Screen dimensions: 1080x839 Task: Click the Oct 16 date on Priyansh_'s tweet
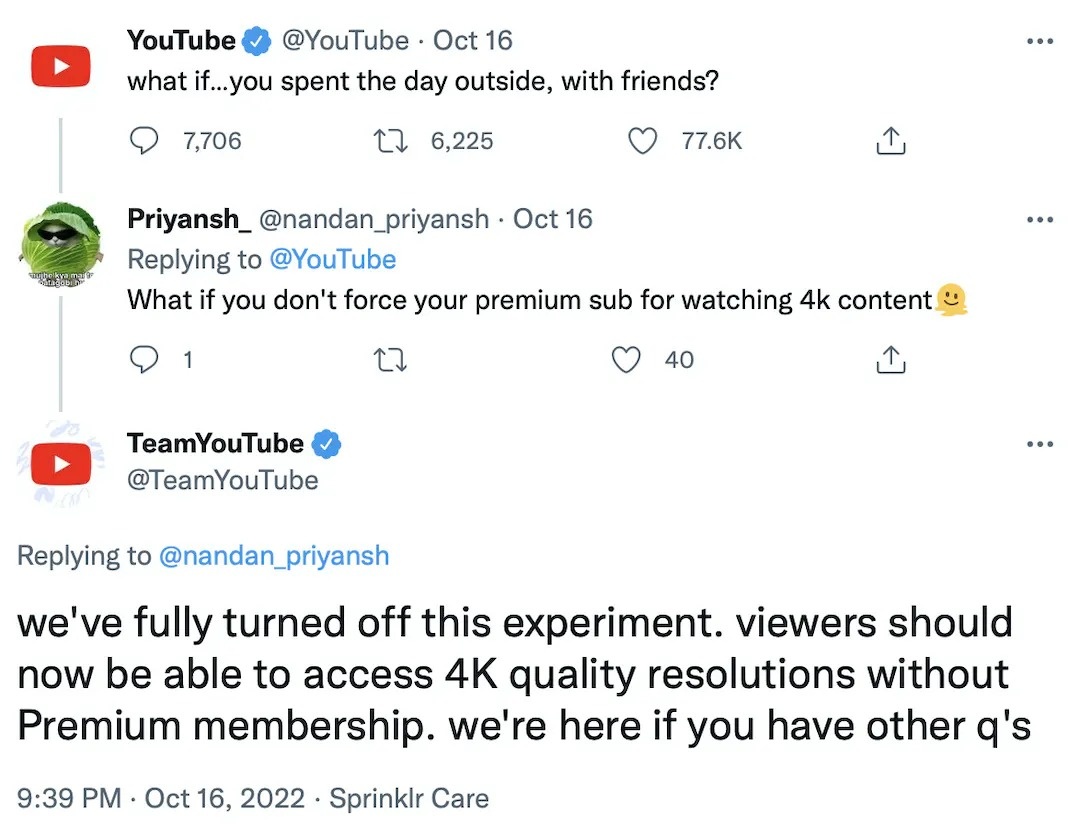tap(553, 219)
